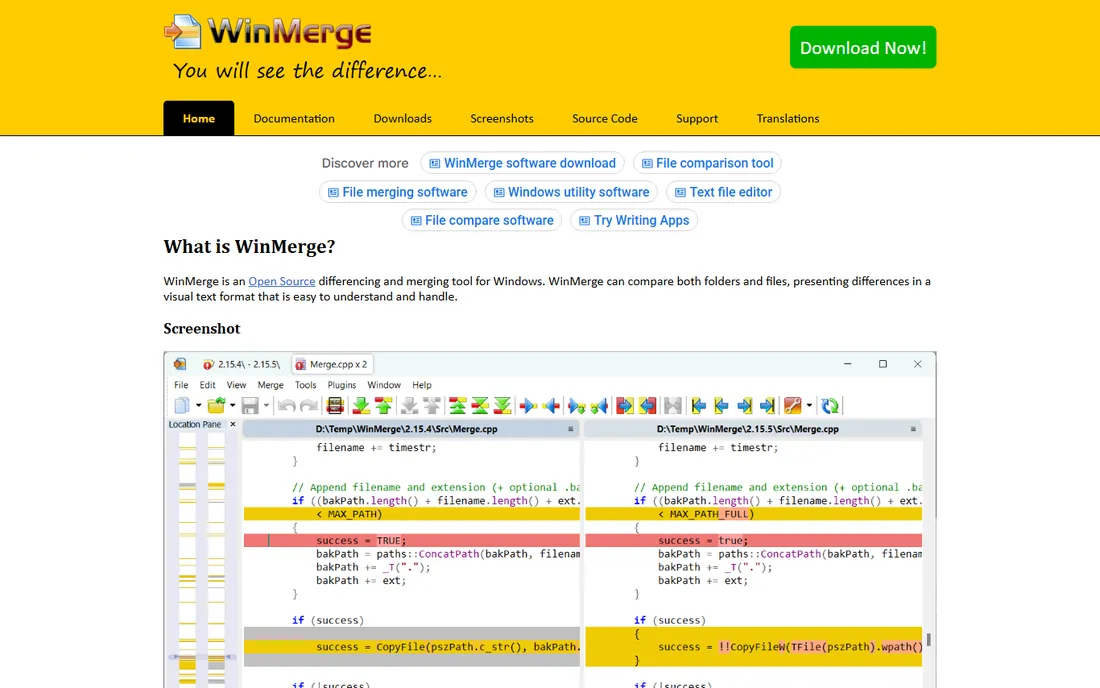Select the Home navigation tab
The width and height of the screenshot is (1100, 688).
(x=199, y=119)
